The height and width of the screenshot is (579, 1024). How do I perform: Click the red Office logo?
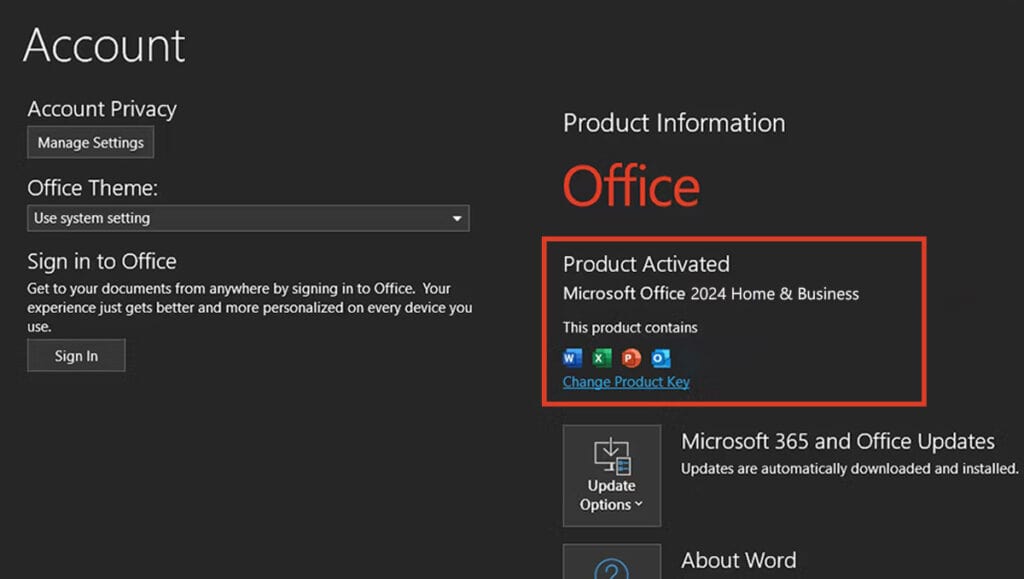click(x=630, y=186)
